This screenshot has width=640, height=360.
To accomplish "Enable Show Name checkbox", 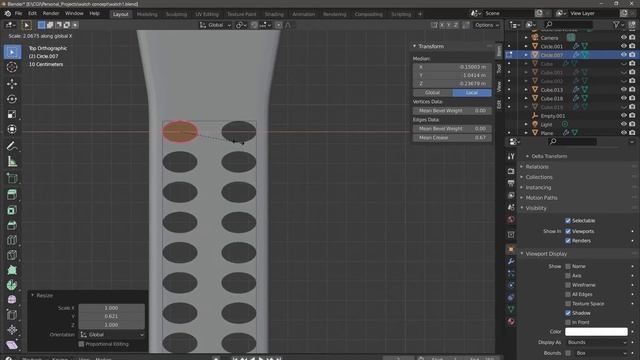I will 568,267.
